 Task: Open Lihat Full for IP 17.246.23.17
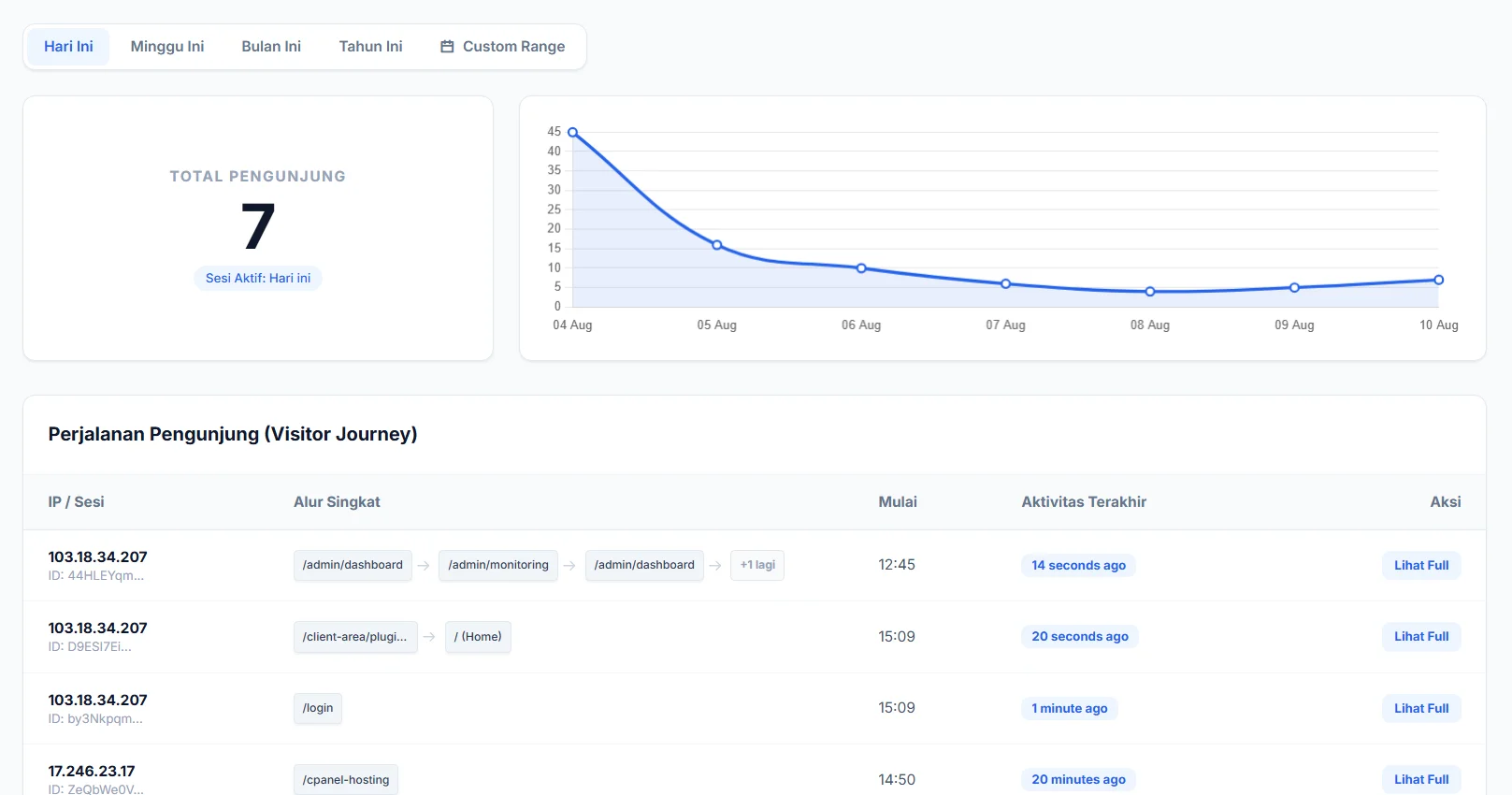(x=1421, y=779)
